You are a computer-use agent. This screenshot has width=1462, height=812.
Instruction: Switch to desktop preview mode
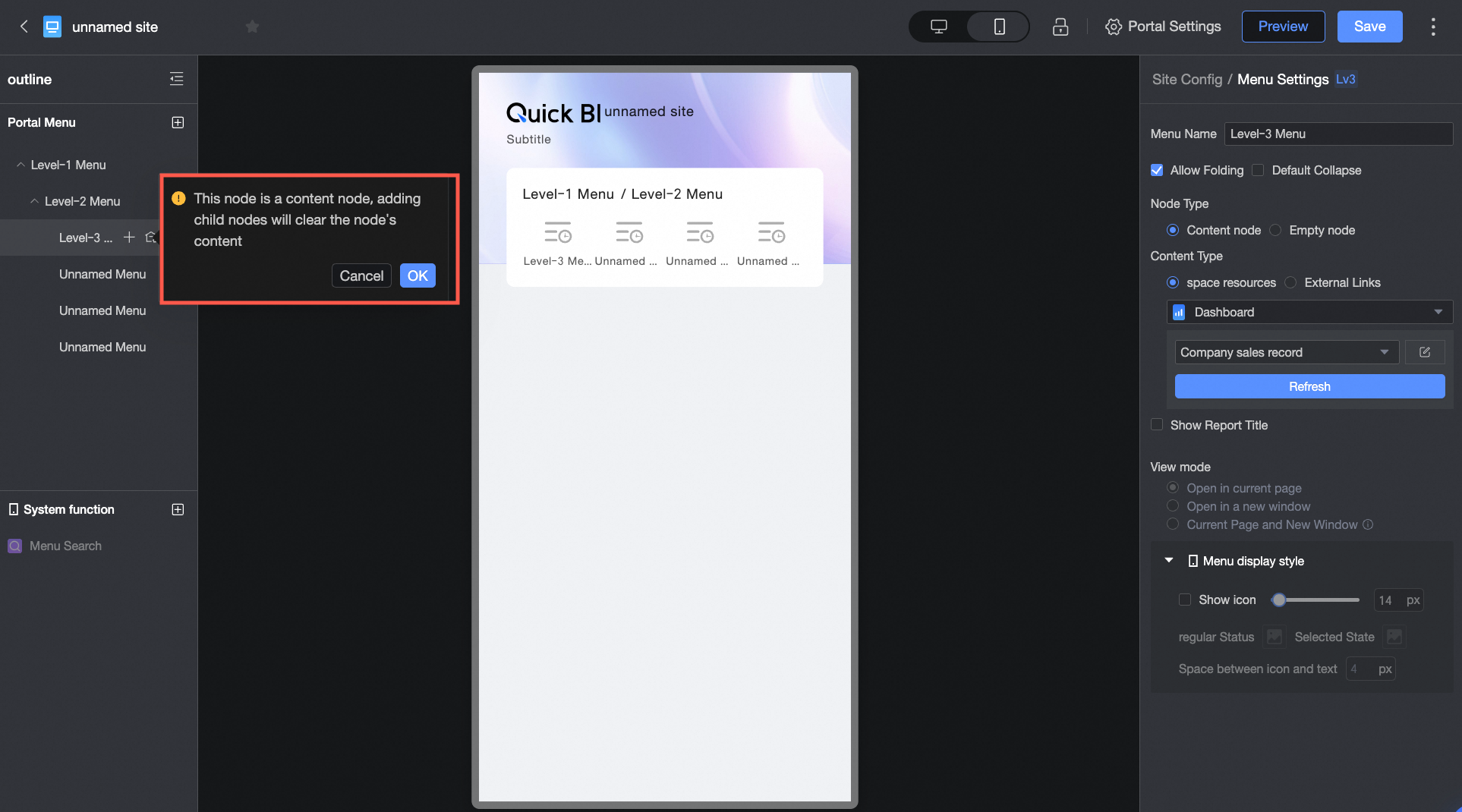click(939, 27)
